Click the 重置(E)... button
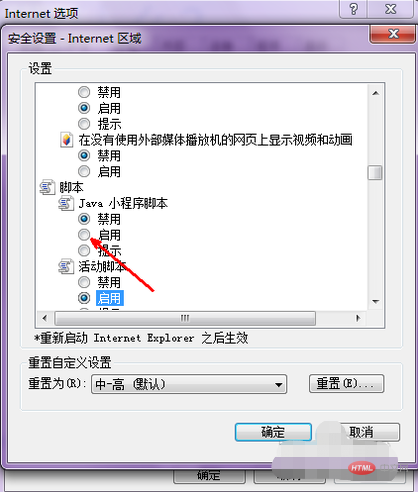The width and height of the screenshot is (418, 492). (346, 384)
